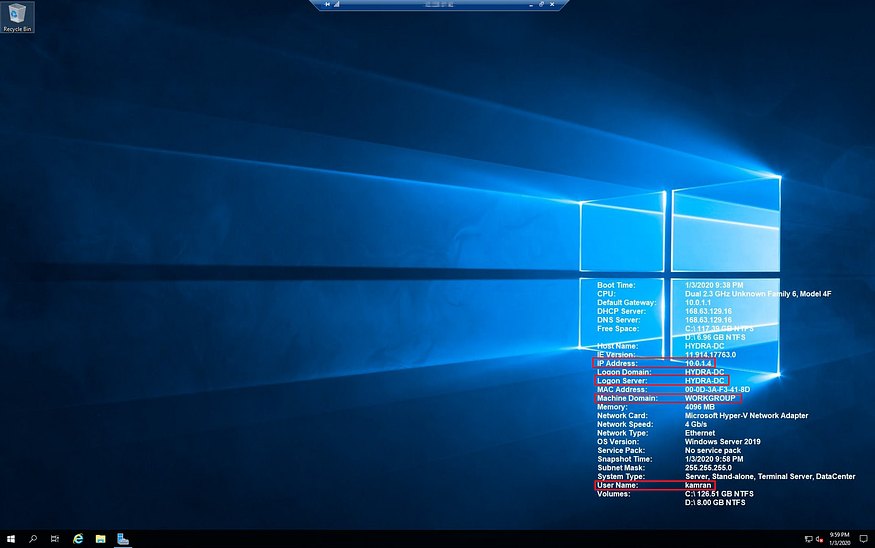875x548 pixels.
Task: Open File Explorer from the taskbar
Action: coord(101,539)
